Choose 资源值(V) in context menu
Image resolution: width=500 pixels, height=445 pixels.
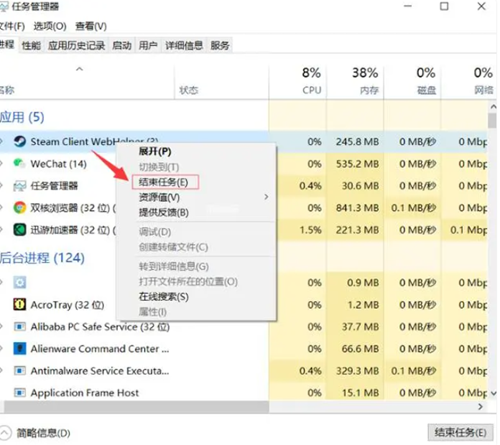[x=159, y=197]
